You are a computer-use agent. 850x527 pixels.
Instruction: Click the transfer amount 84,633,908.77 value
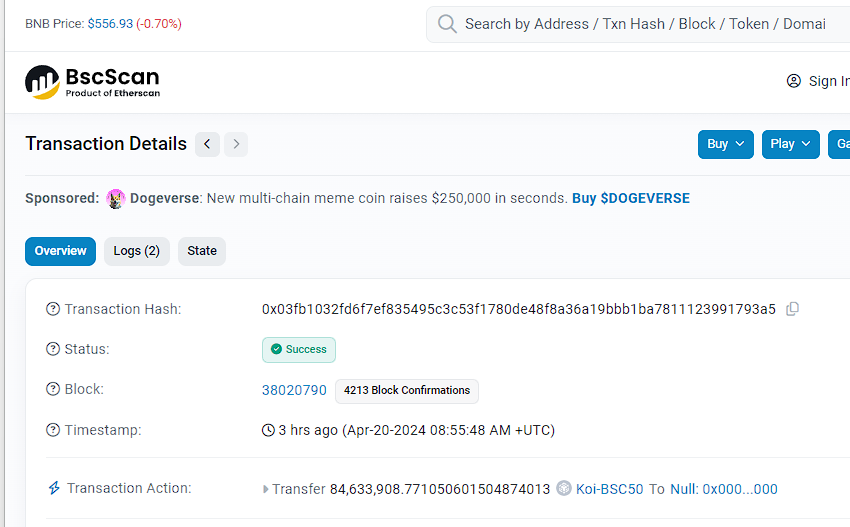[x=440, y=489]
